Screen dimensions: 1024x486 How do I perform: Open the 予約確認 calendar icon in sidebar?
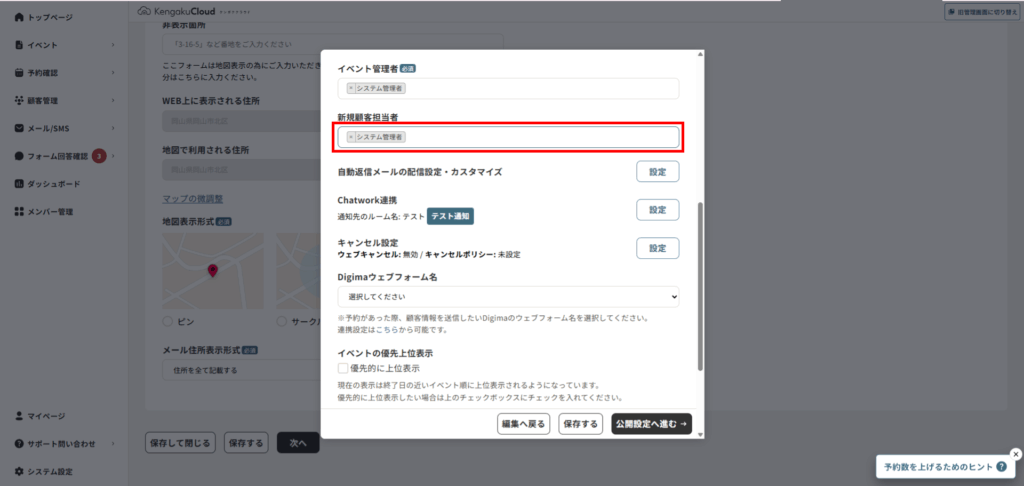tap(19, 73)
